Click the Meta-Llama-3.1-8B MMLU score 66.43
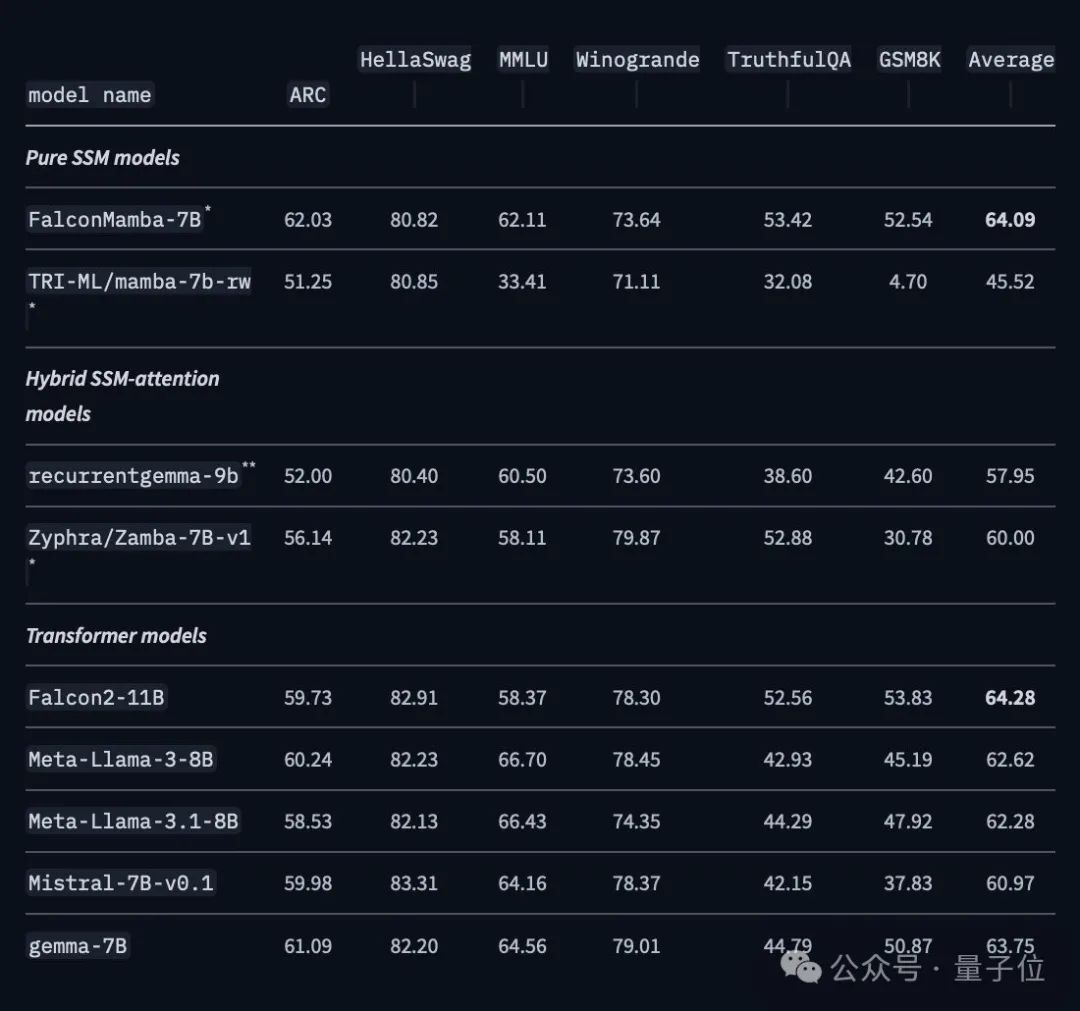 click(522, 822)
